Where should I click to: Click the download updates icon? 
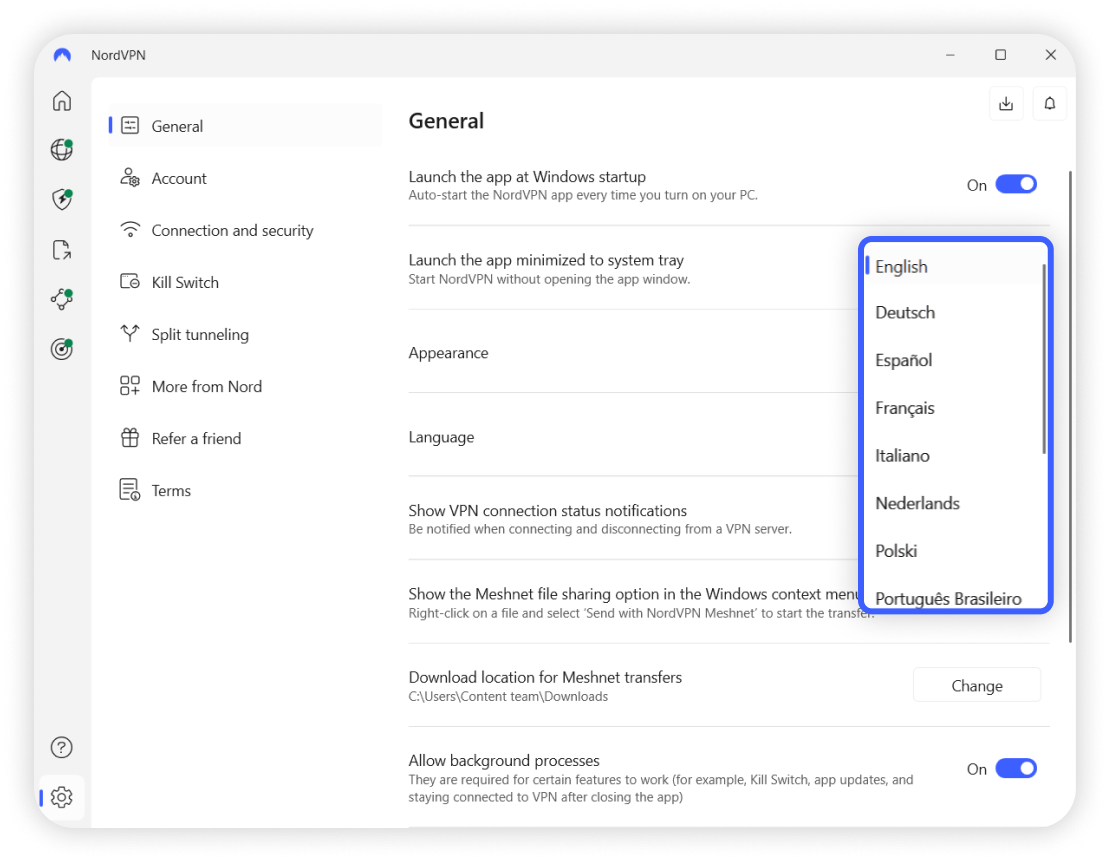click(1006, 104)
